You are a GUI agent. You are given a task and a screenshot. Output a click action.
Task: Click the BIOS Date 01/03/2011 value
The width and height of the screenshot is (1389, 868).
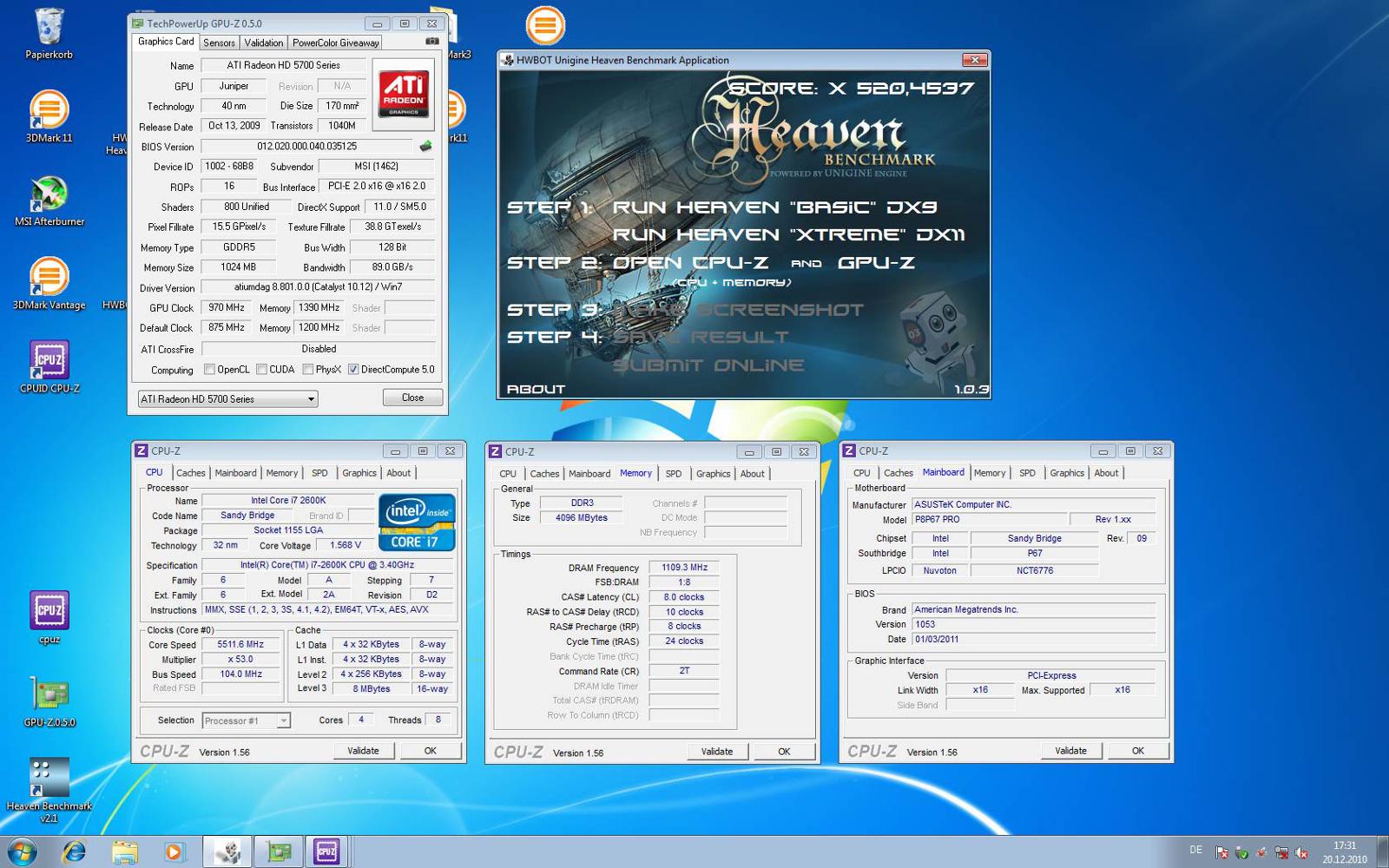tap(1033, 639)
